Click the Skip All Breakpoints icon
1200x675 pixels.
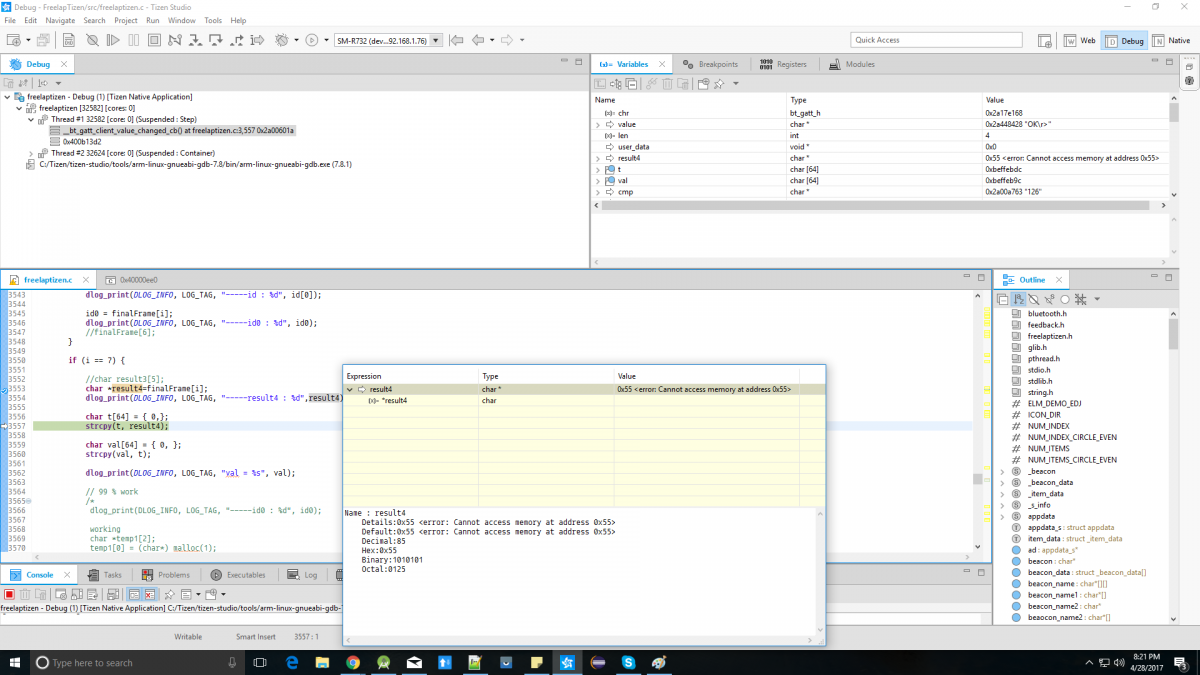(91, 40)
